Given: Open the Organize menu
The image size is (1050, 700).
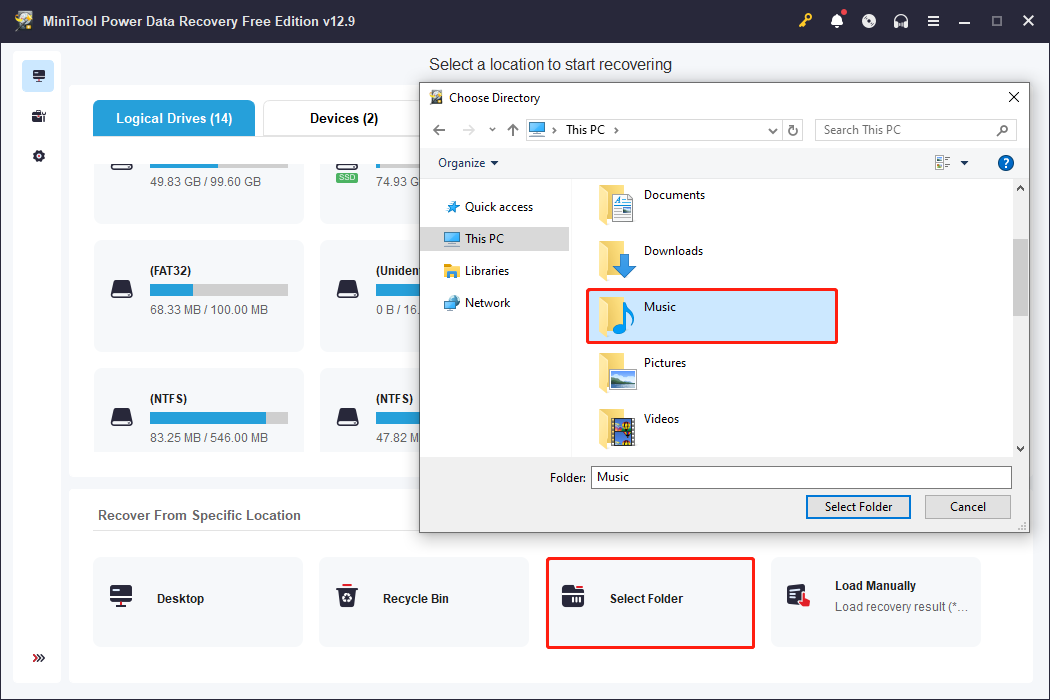Looking at the screenshot, I should point(468,163).
